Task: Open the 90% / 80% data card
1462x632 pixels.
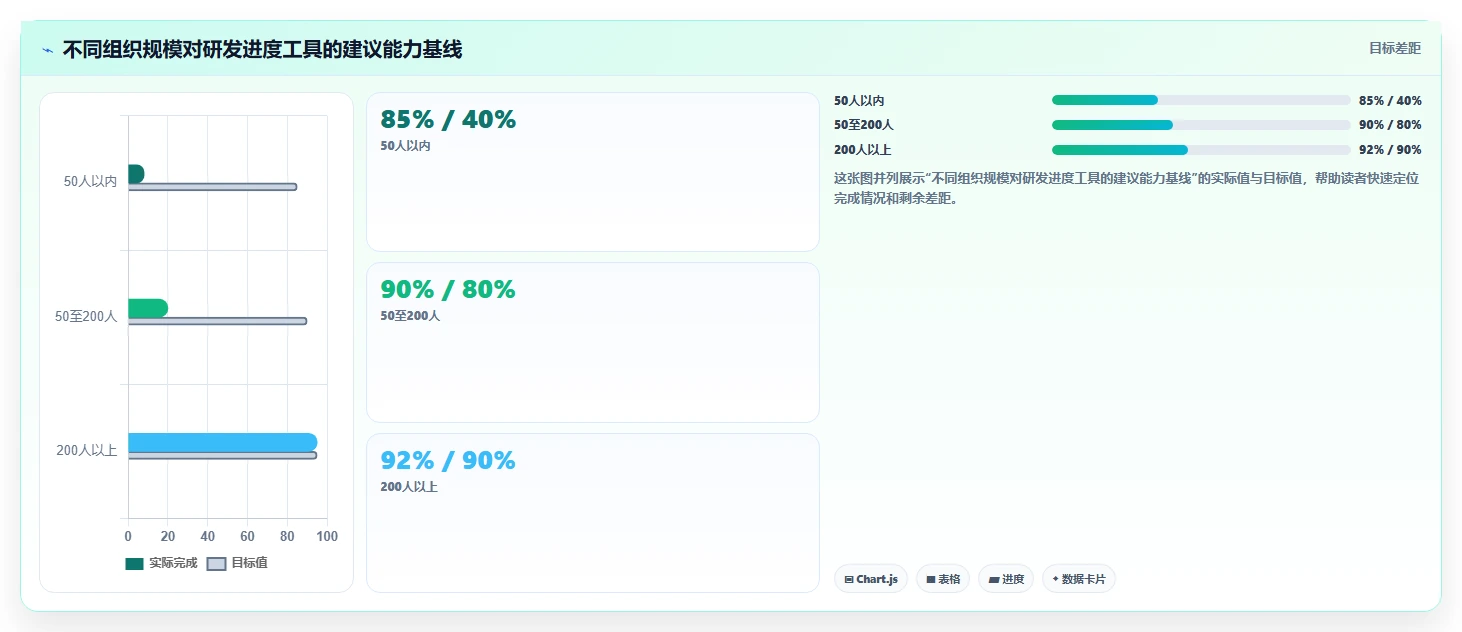Action: pyautogui.click(x=593, y=342)
